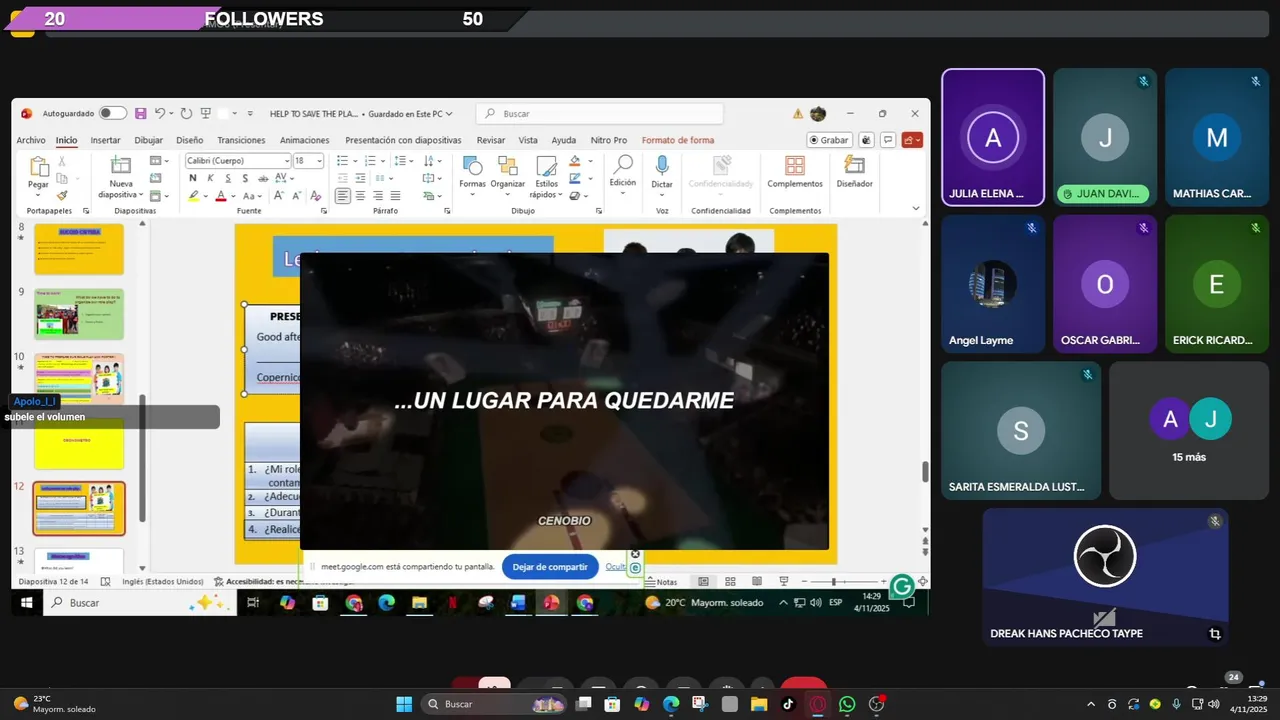
Task: Open the comments pane icon
Action: [x=888, y=140]
